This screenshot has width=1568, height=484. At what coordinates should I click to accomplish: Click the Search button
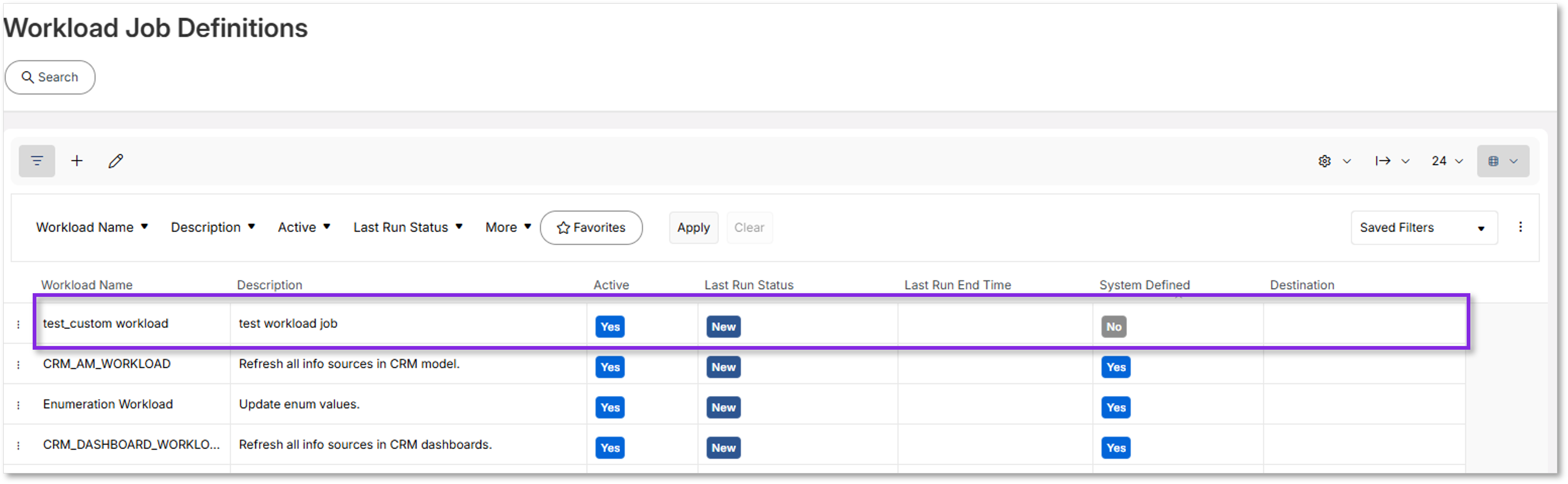pos(50,77)
